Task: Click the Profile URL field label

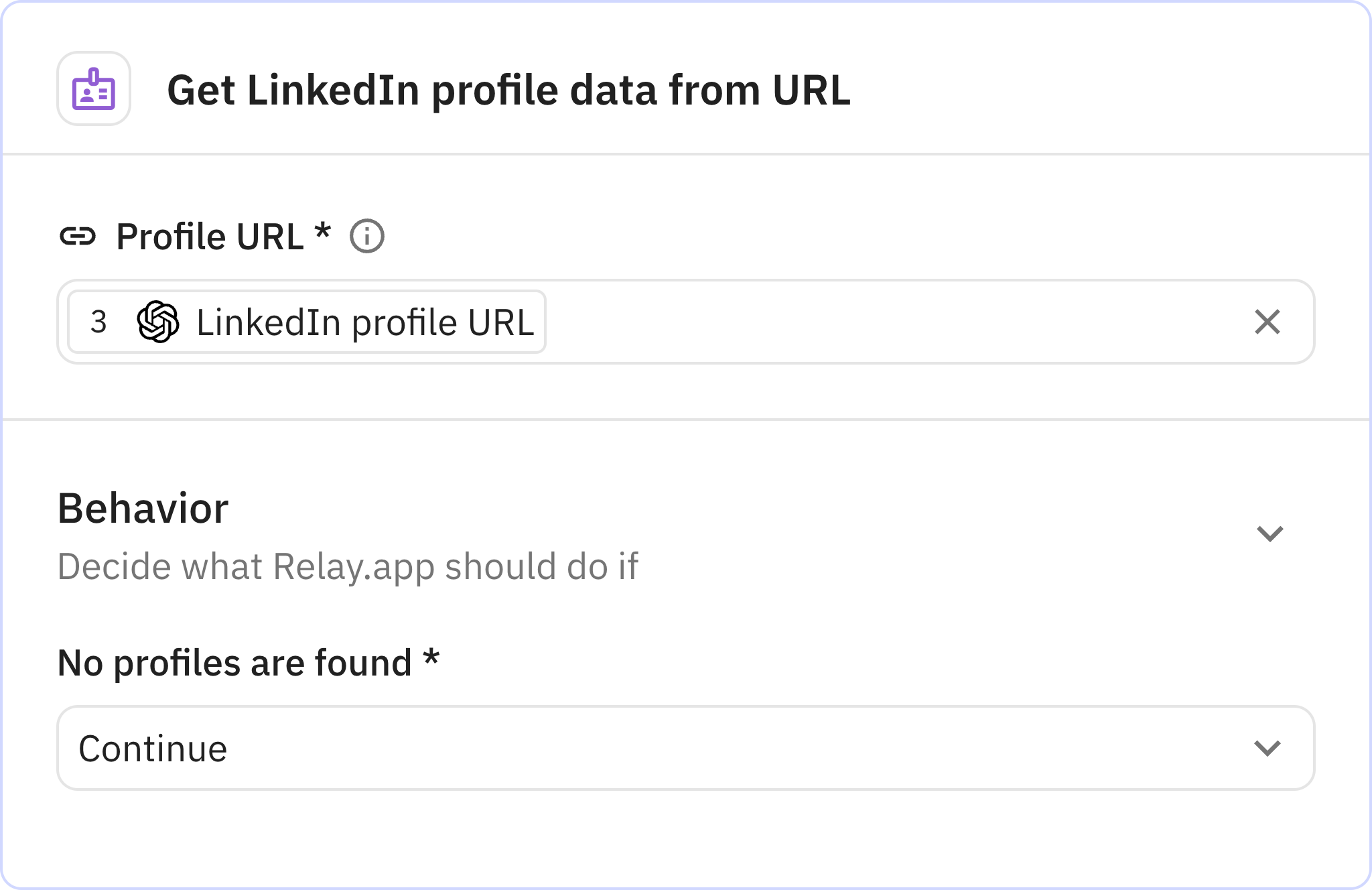Action: pos(210,237)
